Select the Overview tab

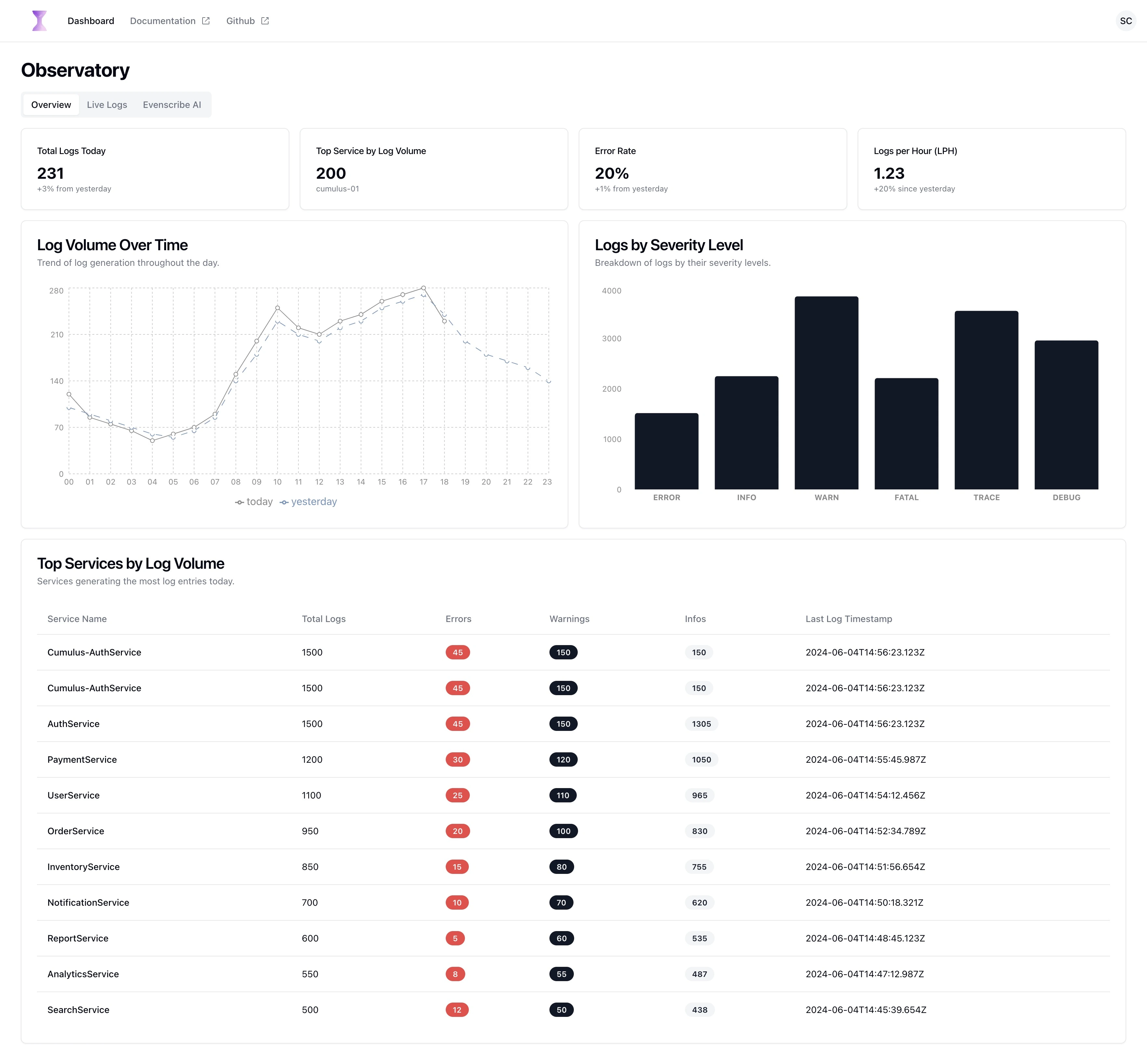[x=51, y=105]
